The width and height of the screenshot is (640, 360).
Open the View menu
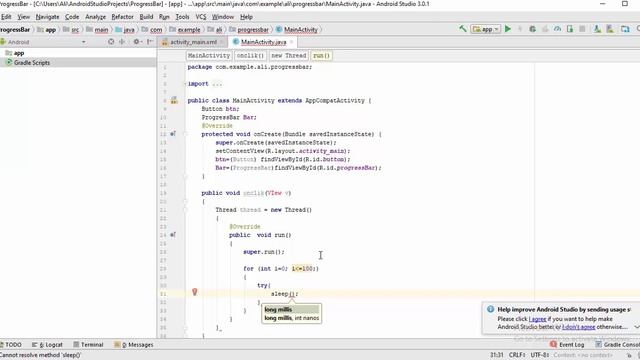pos(23,17)
